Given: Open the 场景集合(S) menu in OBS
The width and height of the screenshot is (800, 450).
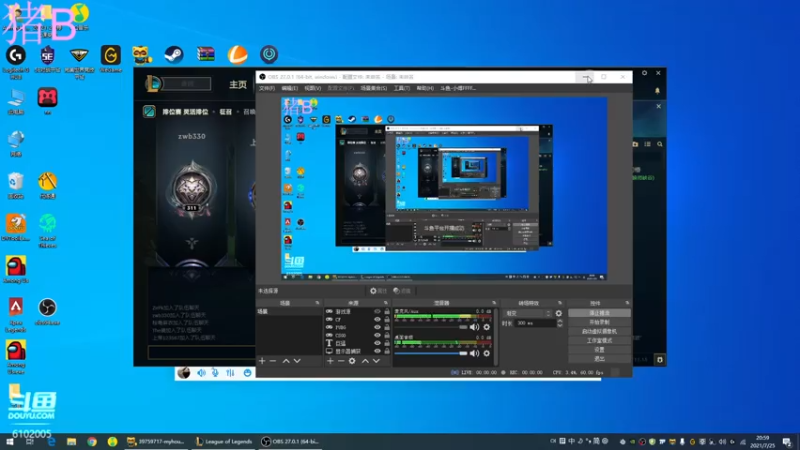Looking at the screenshot, I should pyautogui.click(x=374, y=88).
